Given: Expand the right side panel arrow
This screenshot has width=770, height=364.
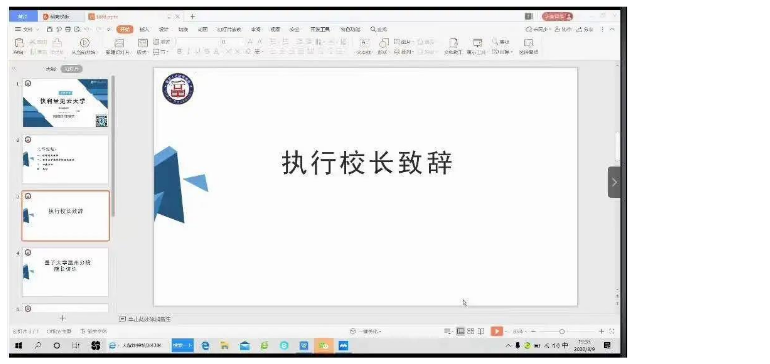Looking at the screenshot, I should tap(614, 182).
